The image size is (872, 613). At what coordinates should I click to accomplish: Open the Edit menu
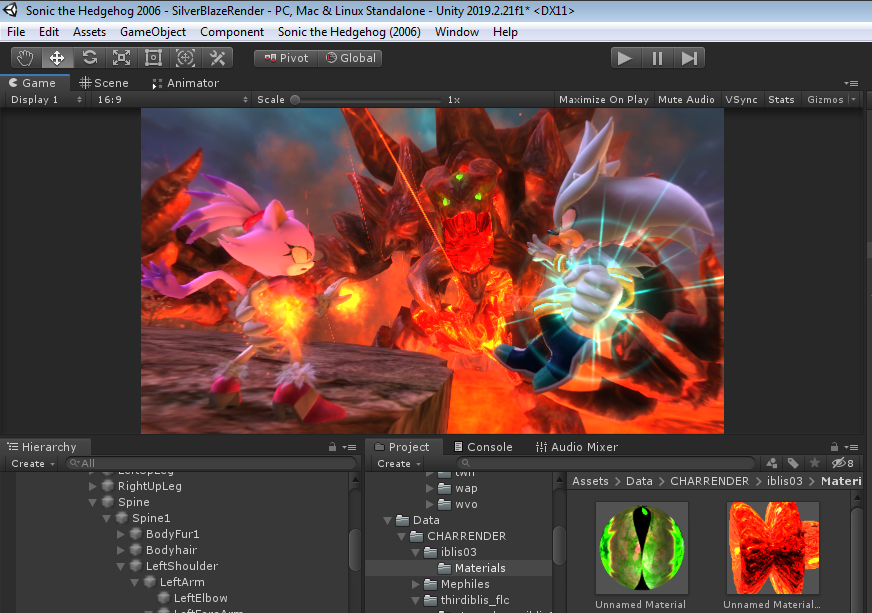point(49,32)
